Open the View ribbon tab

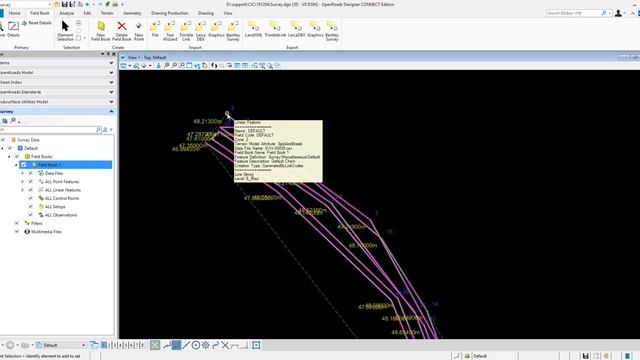[x=228, y=13]
